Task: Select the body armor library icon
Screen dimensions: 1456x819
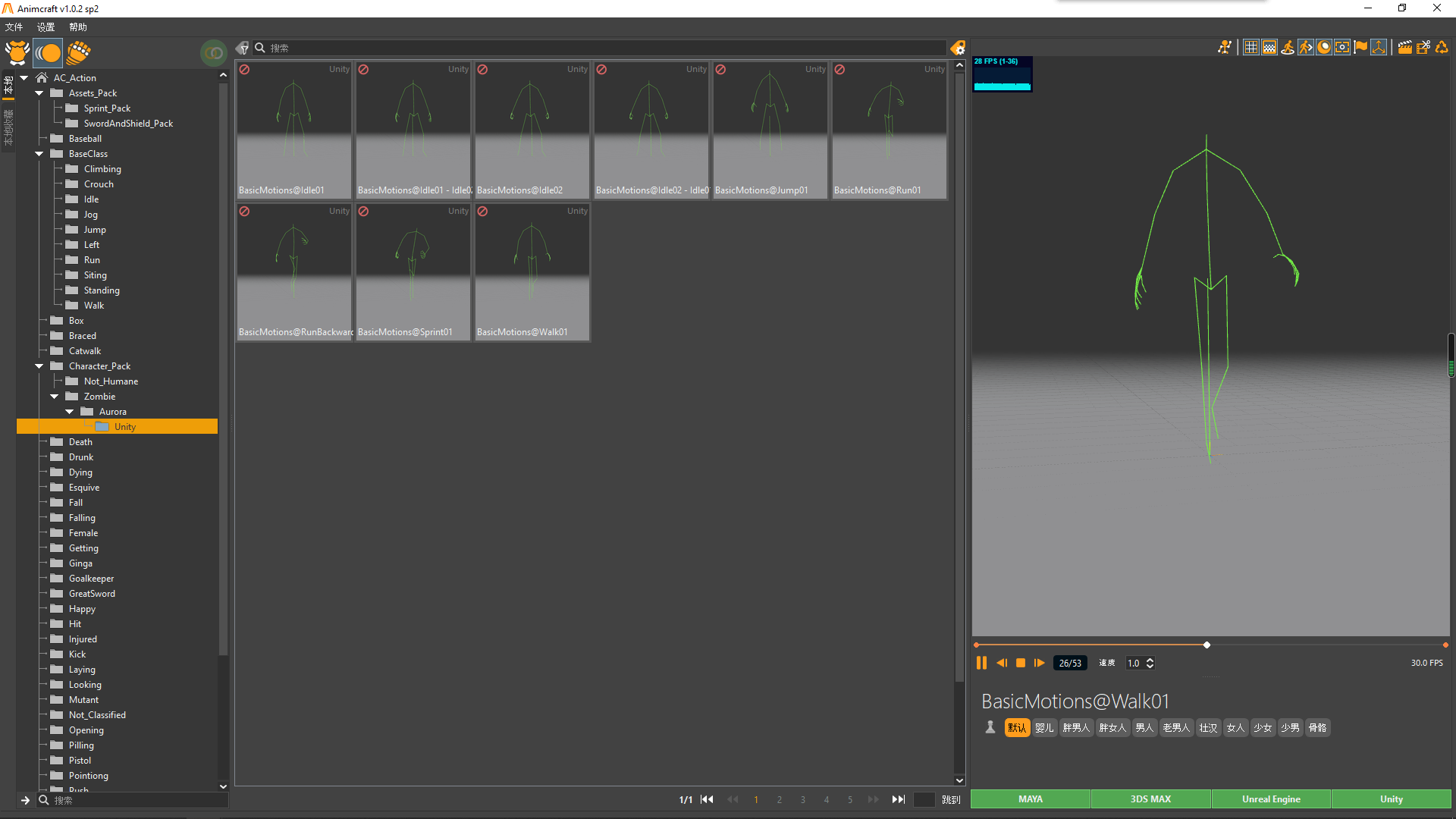Action: click(x=17, y=52)
